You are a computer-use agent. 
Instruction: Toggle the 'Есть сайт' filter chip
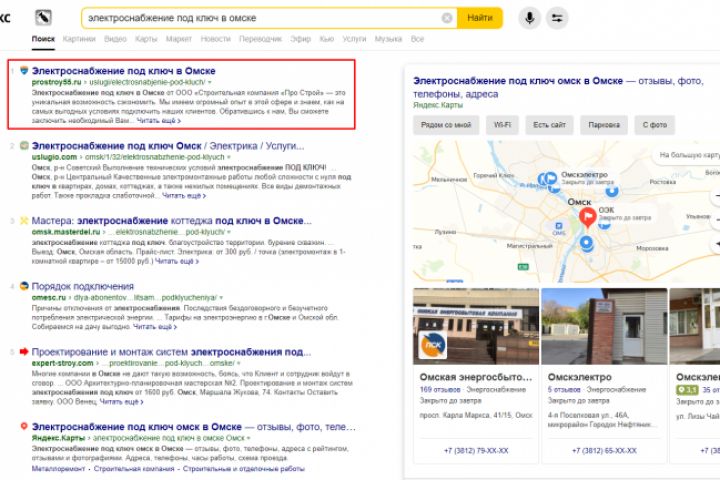[x=549, y=125]
